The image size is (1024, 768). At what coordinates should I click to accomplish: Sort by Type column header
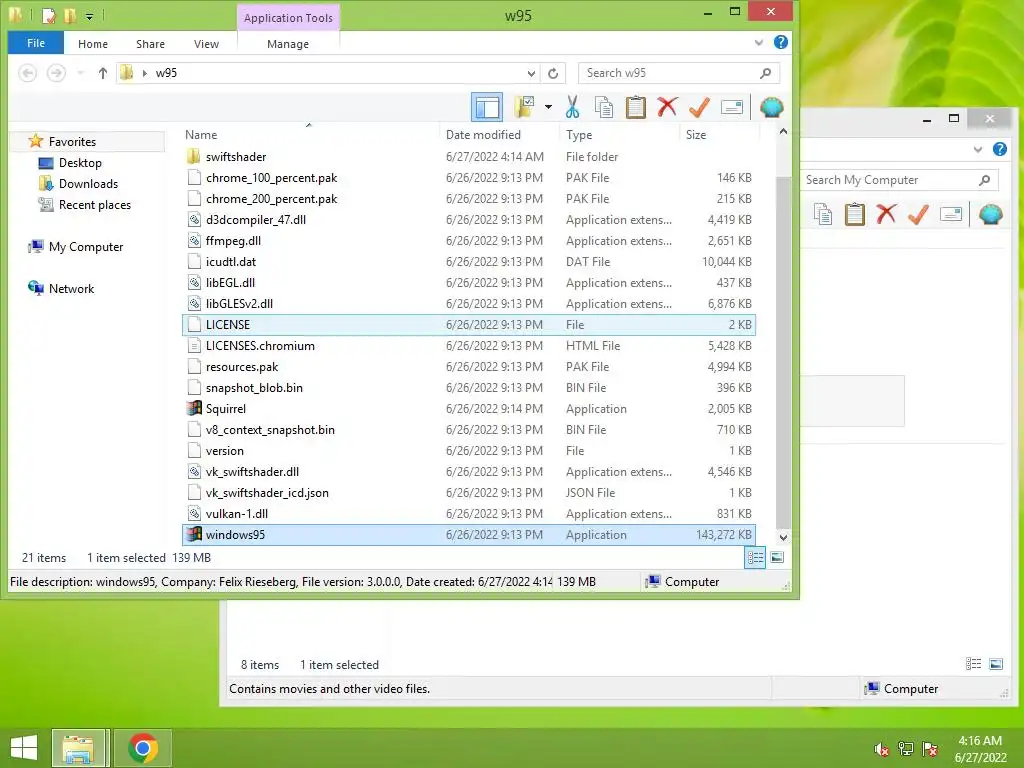(x=579, y=135)
